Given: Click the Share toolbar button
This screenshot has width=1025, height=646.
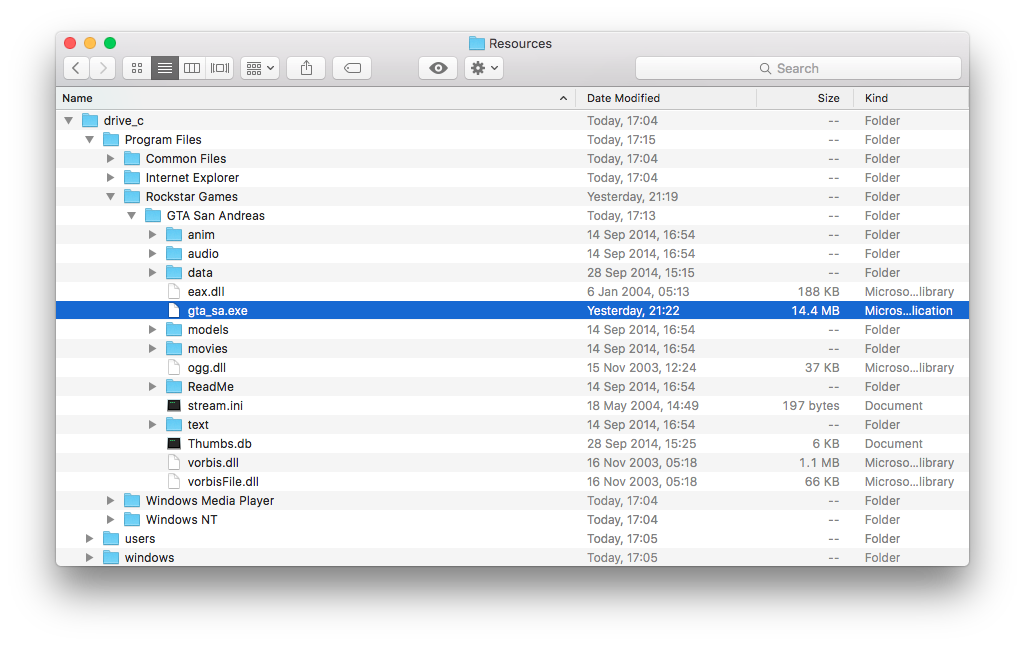Looking at the screenshot, I should (306, 68).
